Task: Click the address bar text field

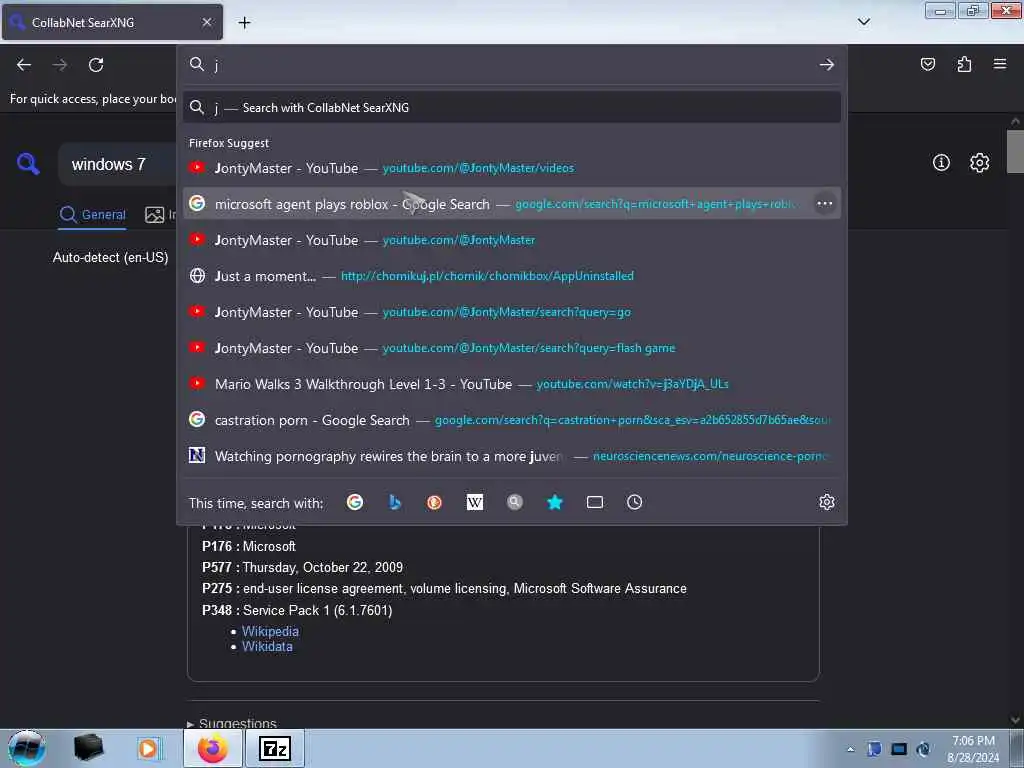Action: click(513, 65)
